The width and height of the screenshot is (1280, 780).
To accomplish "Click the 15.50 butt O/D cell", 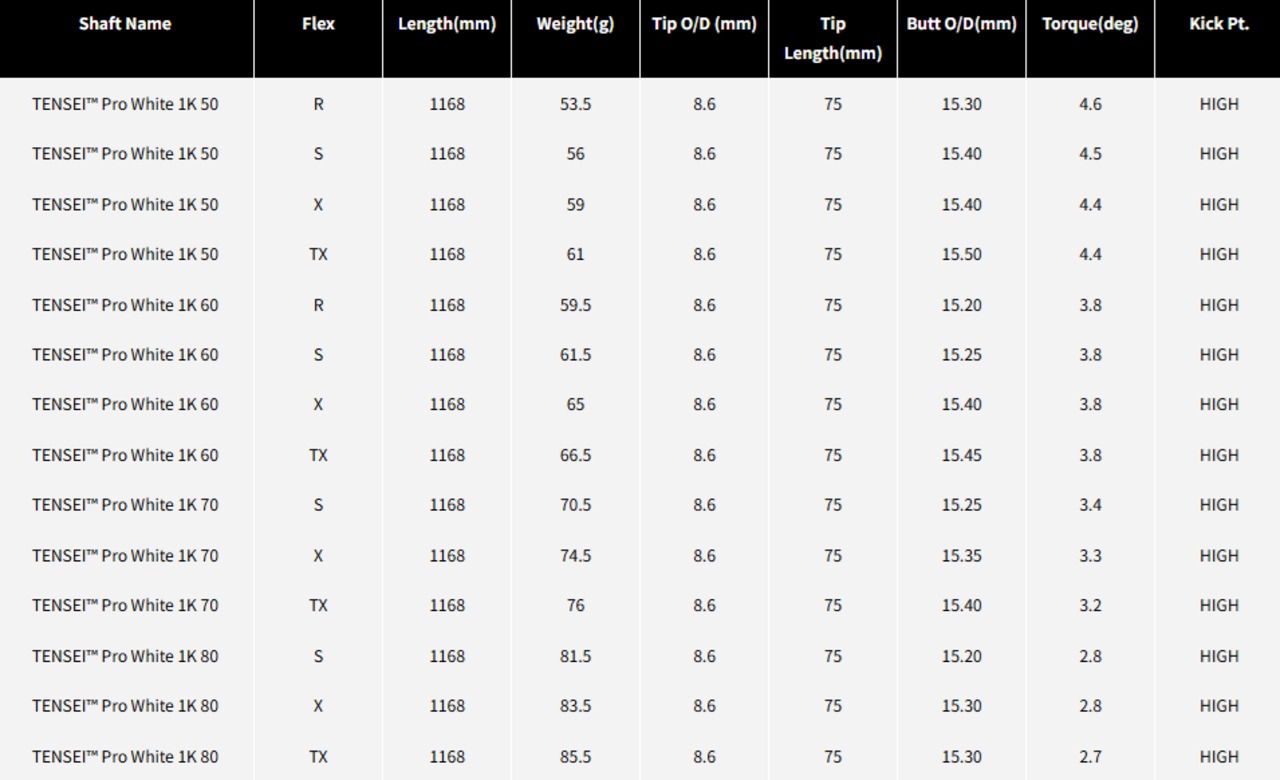I will 961,254.
